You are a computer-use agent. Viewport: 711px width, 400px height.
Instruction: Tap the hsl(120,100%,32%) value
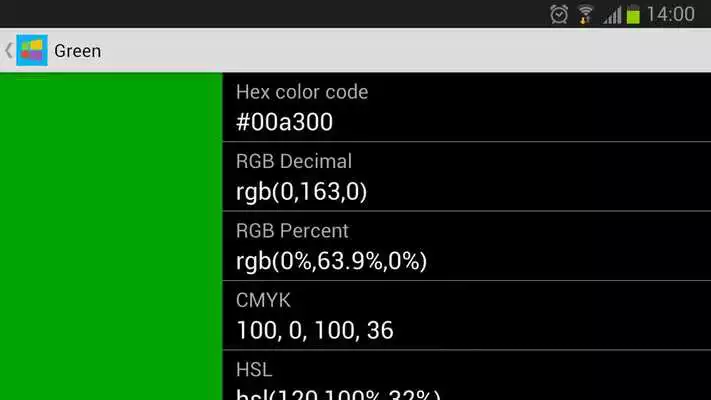[338, 394]
